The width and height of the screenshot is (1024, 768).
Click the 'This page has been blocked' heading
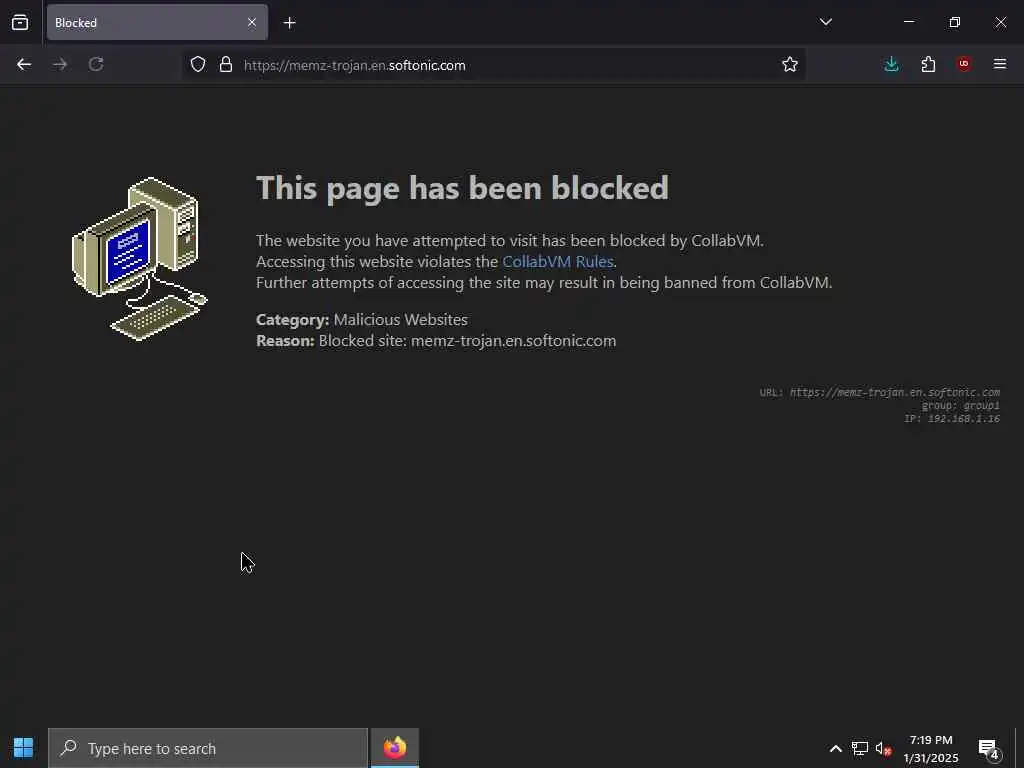pos(462,188)
